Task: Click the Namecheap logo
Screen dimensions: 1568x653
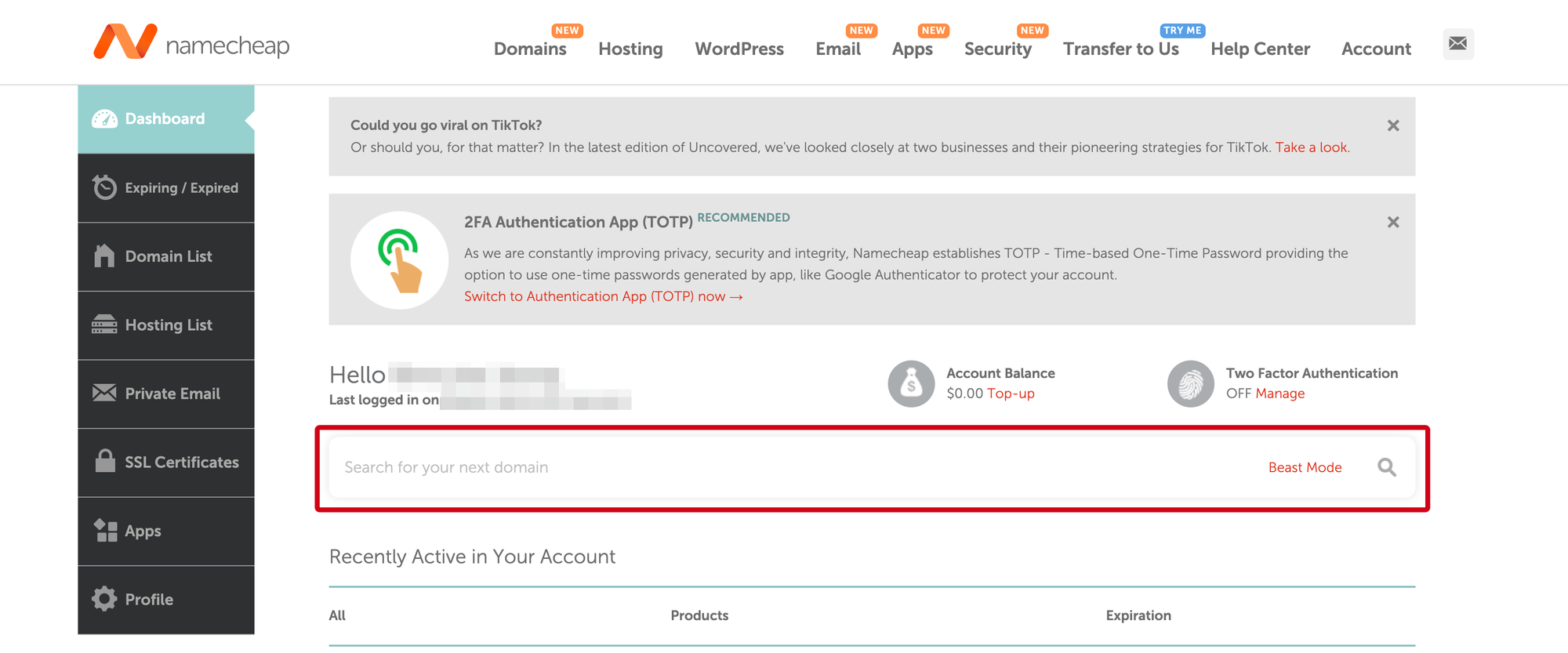Action: [191, 43]
